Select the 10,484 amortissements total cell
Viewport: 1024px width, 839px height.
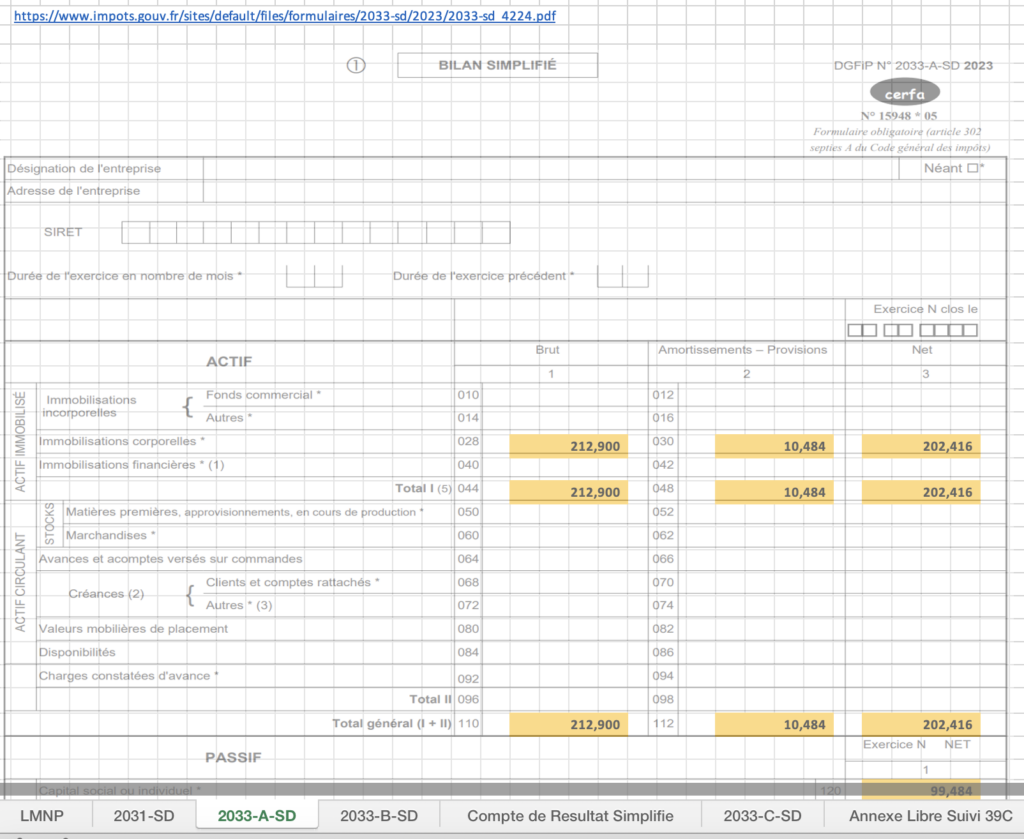[x=775, y=491]
